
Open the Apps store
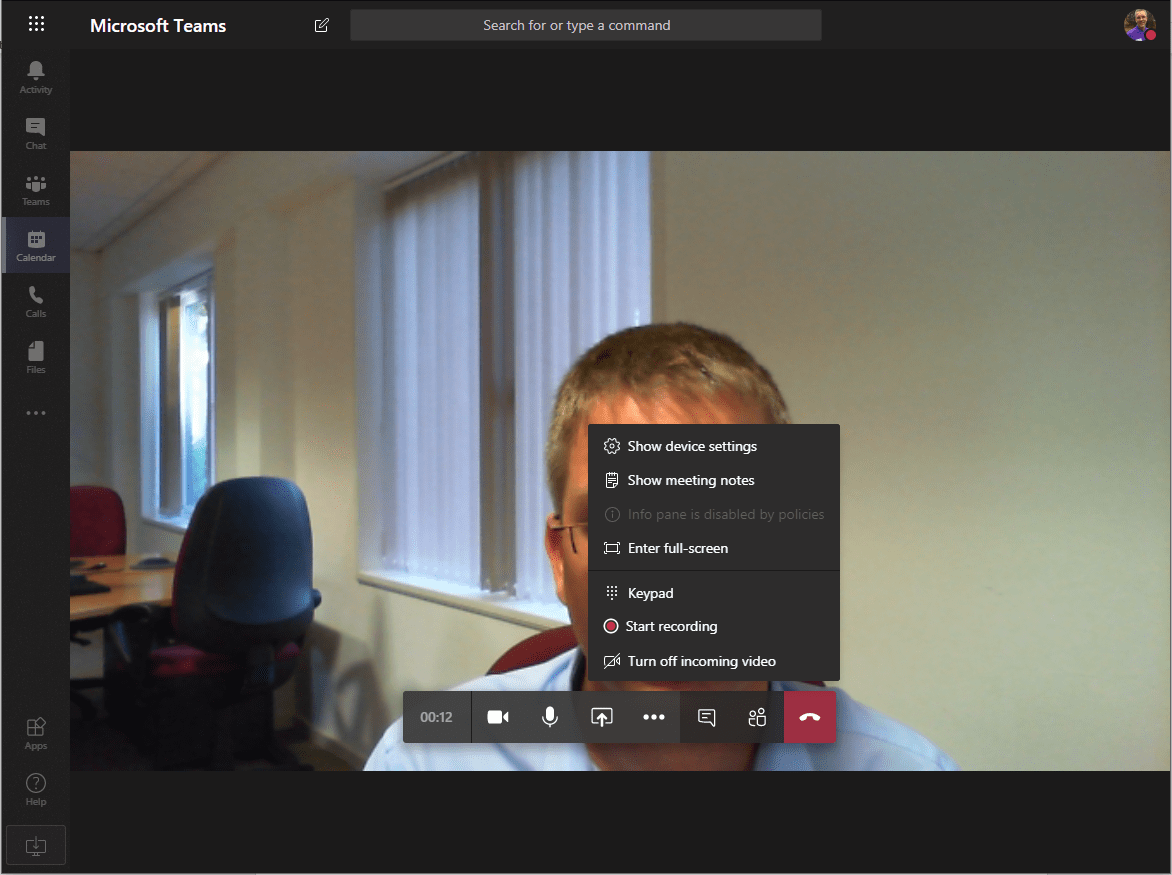coord(36,734)
